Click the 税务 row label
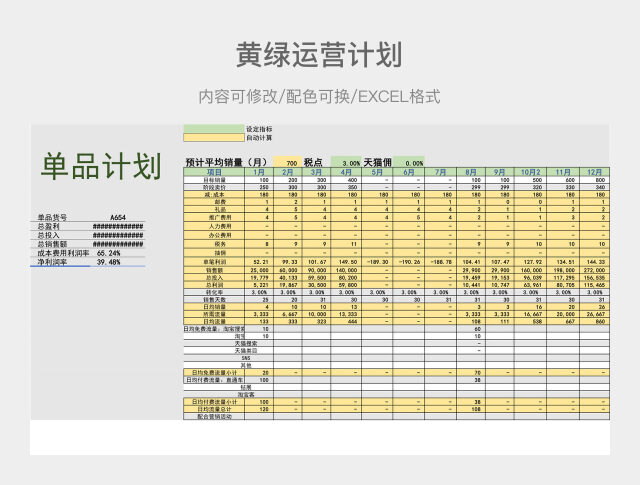Screen dimensions: 640x485 tap(214, 244)
